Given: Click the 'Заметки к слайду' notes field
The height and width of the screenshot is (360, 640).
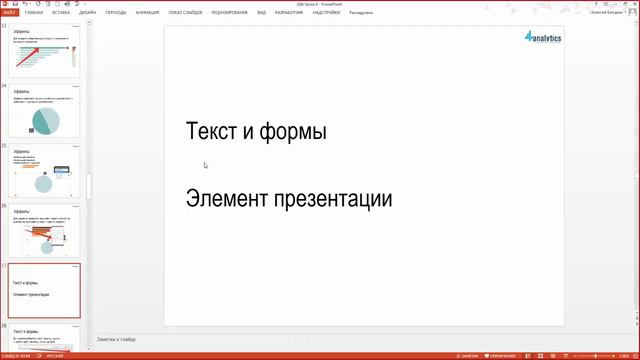Looking at the screenshot, I should 116,339.
